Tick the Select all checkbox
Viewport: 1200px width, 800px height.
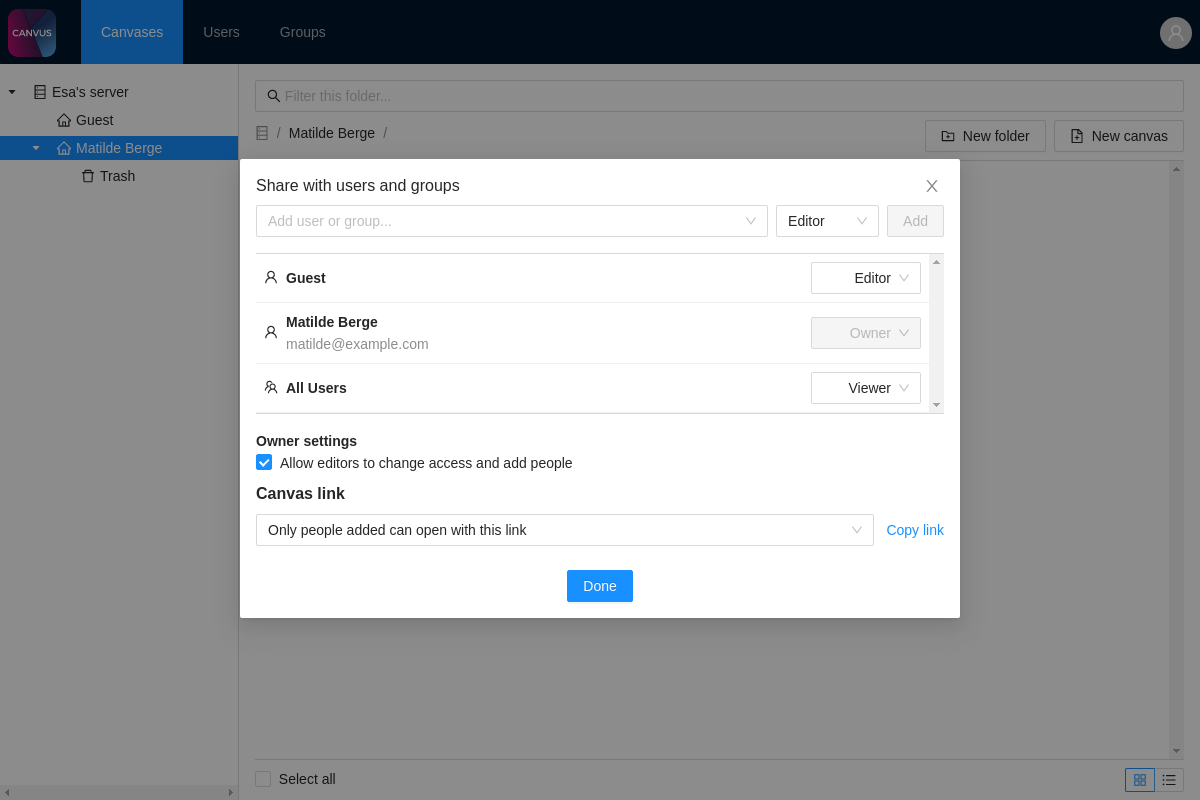point(263,779)
